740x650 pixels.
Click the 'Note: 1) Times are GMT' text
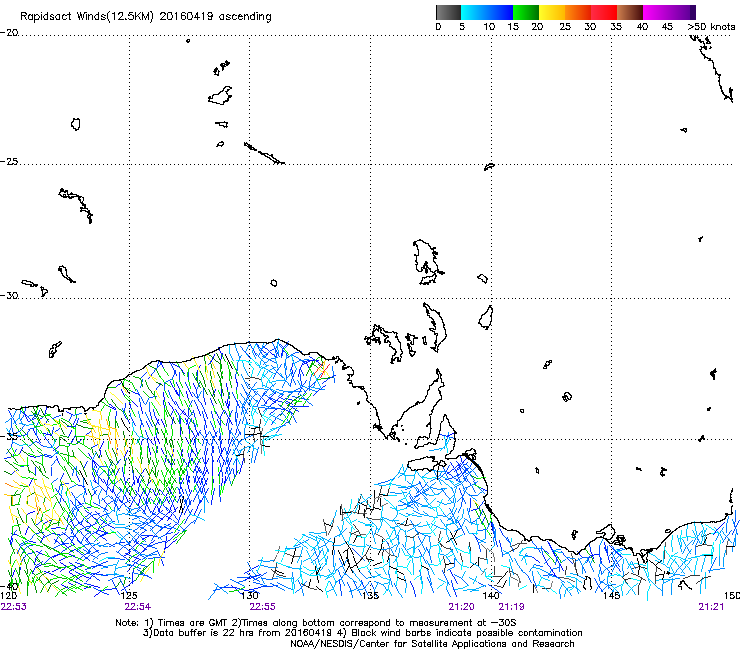click(173, 623)
